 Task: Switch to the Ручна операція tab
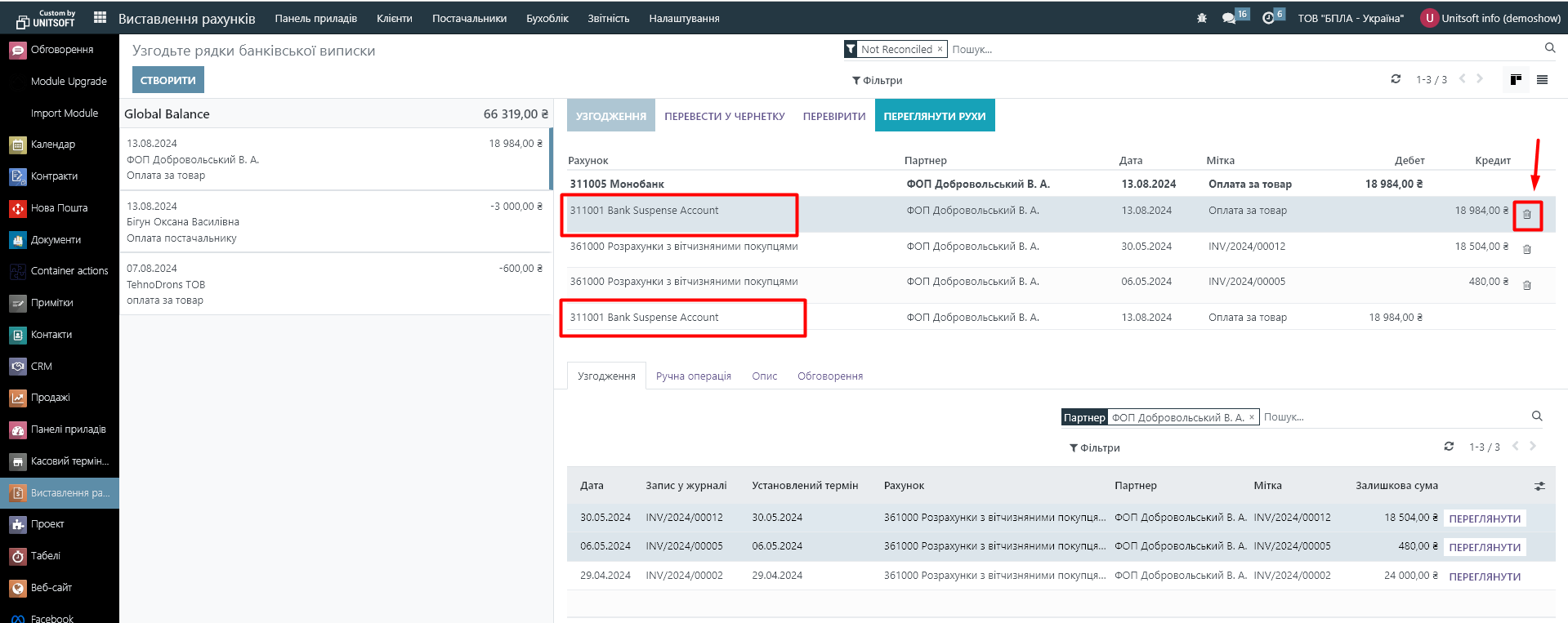[x=693, y=376]
